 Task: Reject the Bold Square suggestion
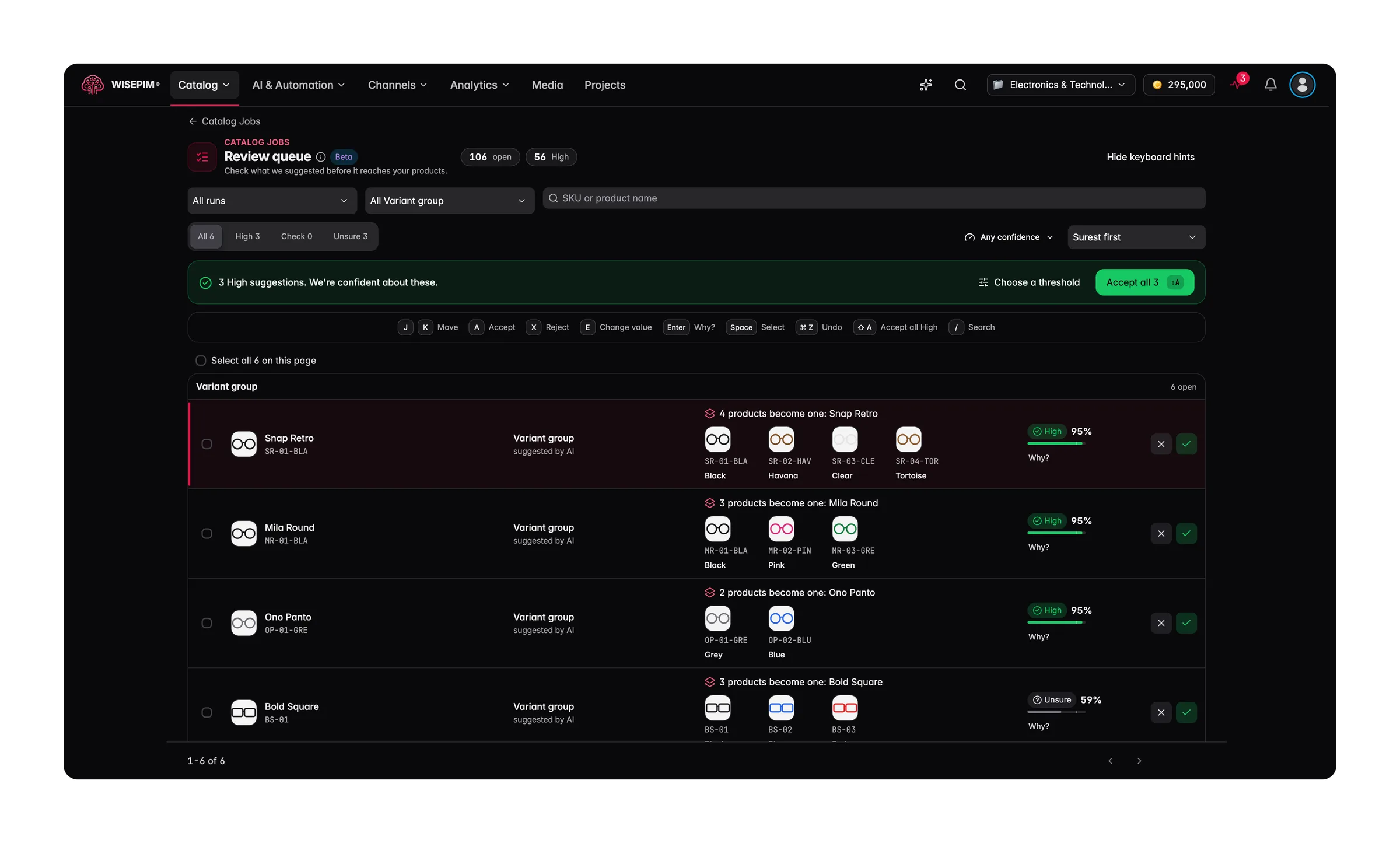click(1161, 712)
